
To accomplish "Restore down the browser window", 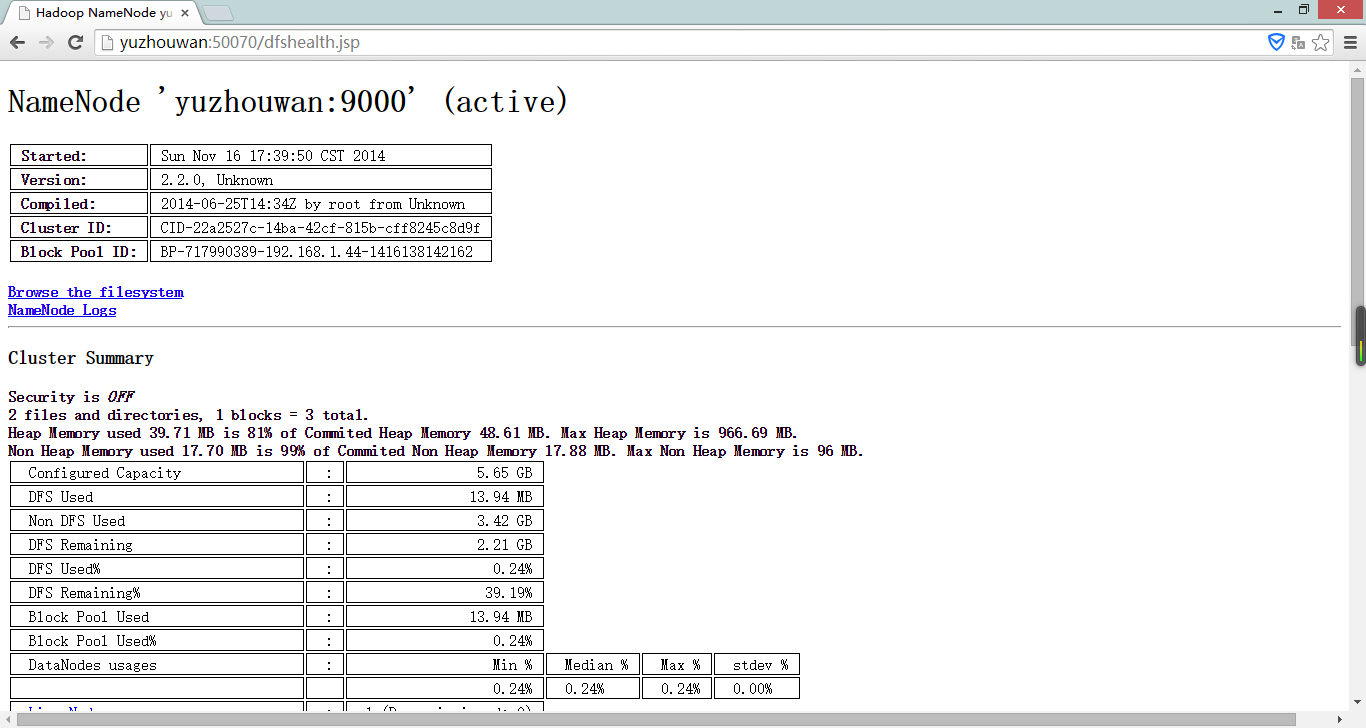I will [x=1303, y=10].
